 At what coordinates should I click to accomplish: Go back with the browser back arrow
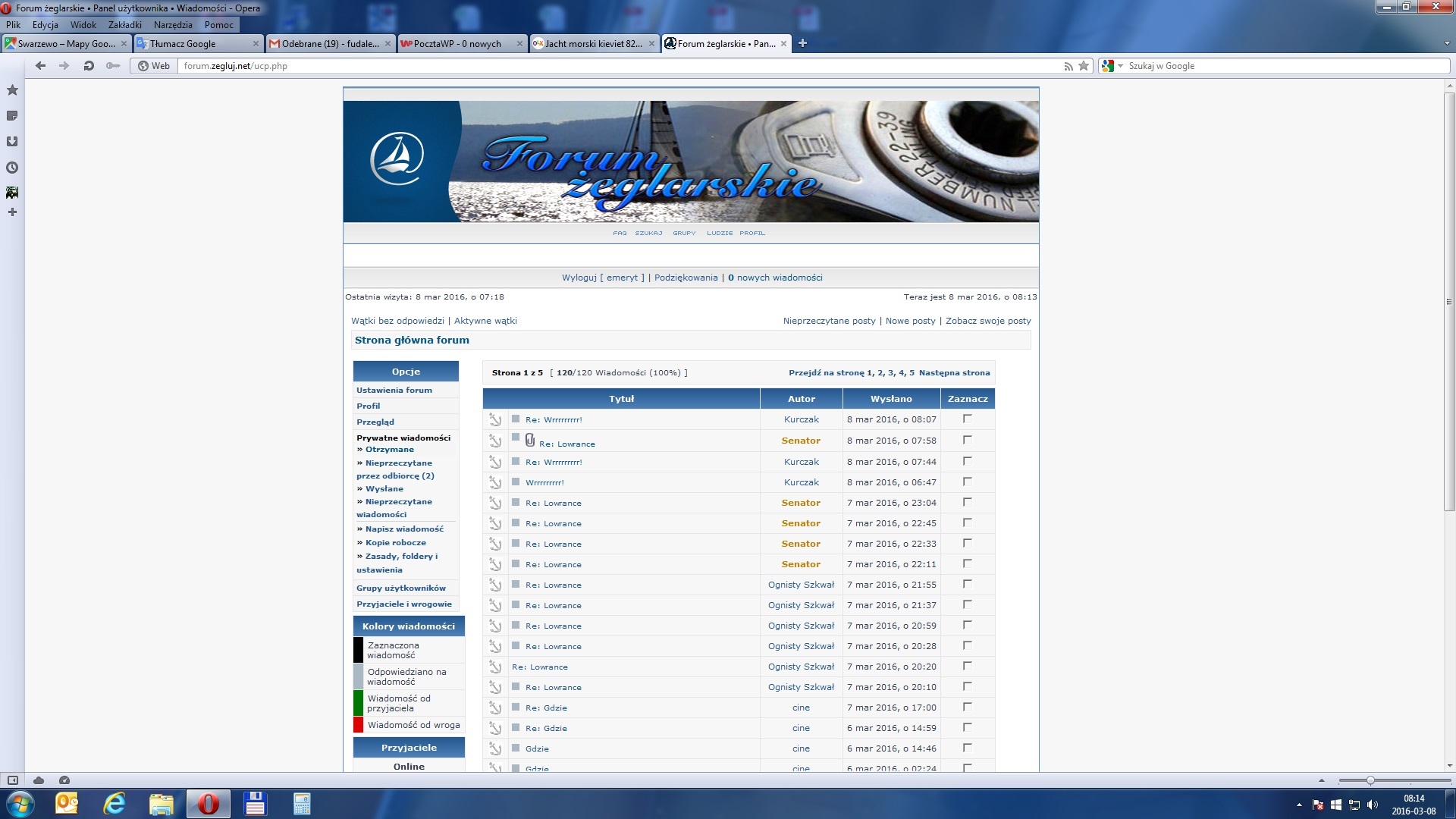tap(41, 66)
